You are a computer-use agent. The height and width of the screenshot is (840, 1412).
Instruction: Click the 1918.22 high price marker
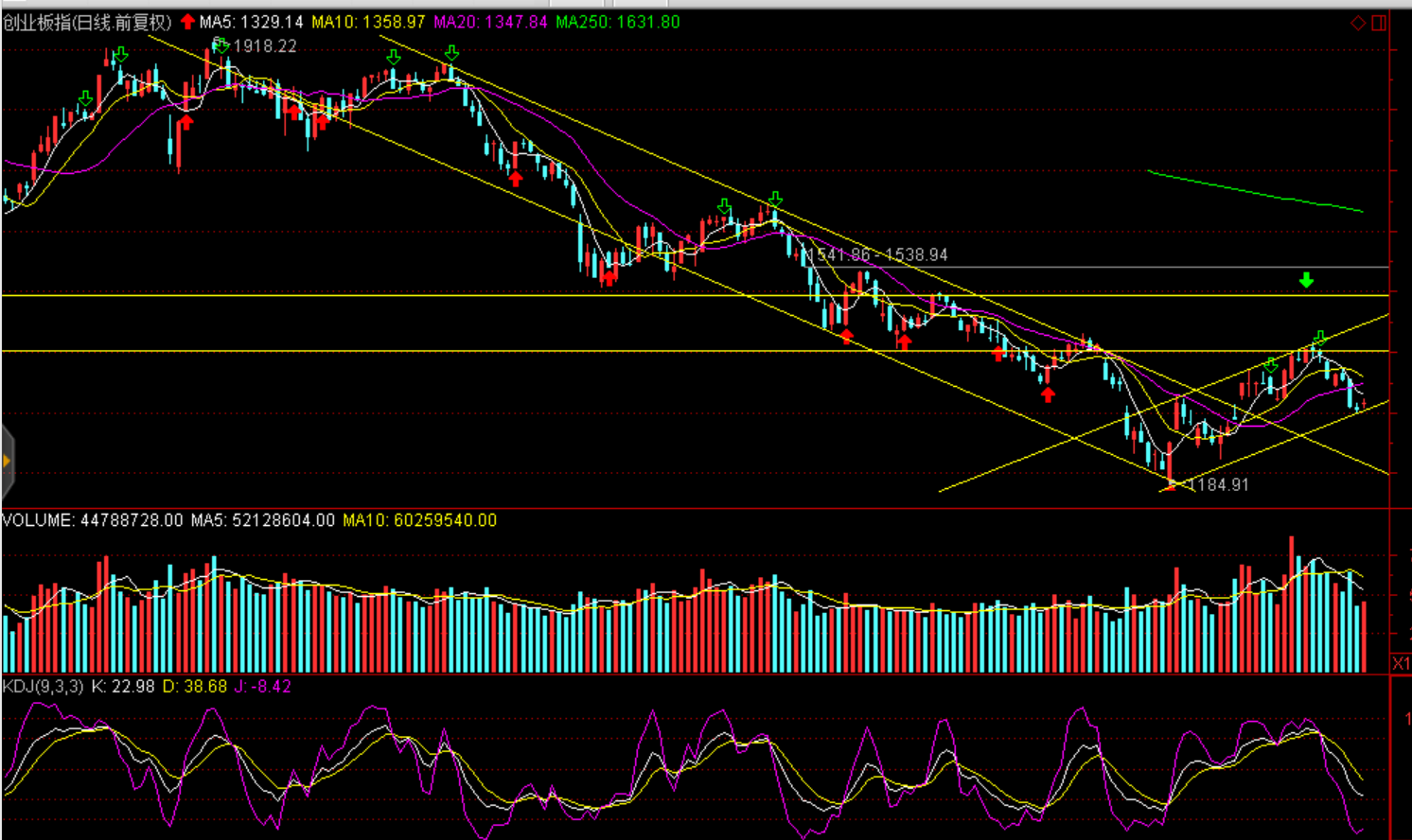coord(264,46)
